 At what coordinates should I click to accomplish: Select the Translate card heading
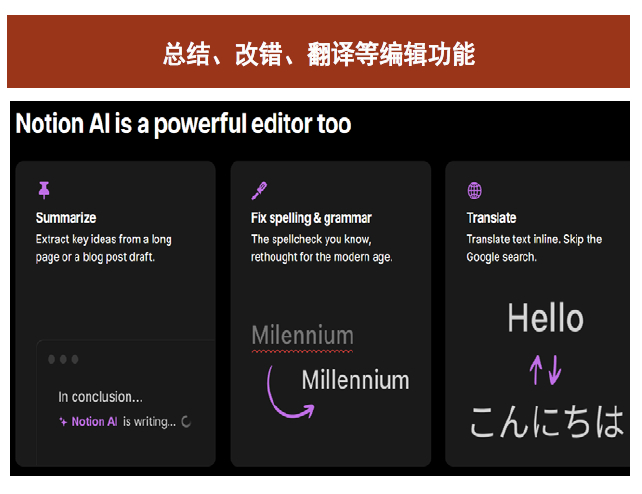pos(491,218)
